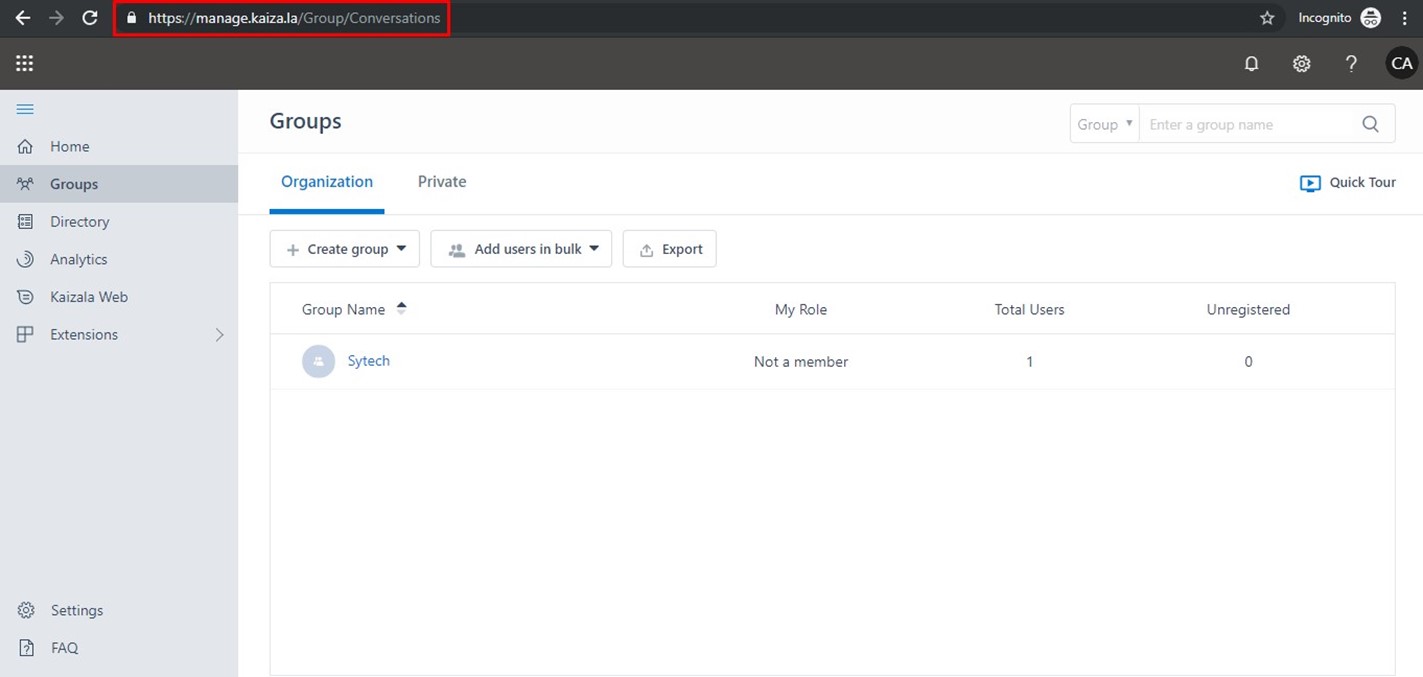Export the groups list
The width and height of the screenshot is (1423, 677).
click(x=669, y=249)
